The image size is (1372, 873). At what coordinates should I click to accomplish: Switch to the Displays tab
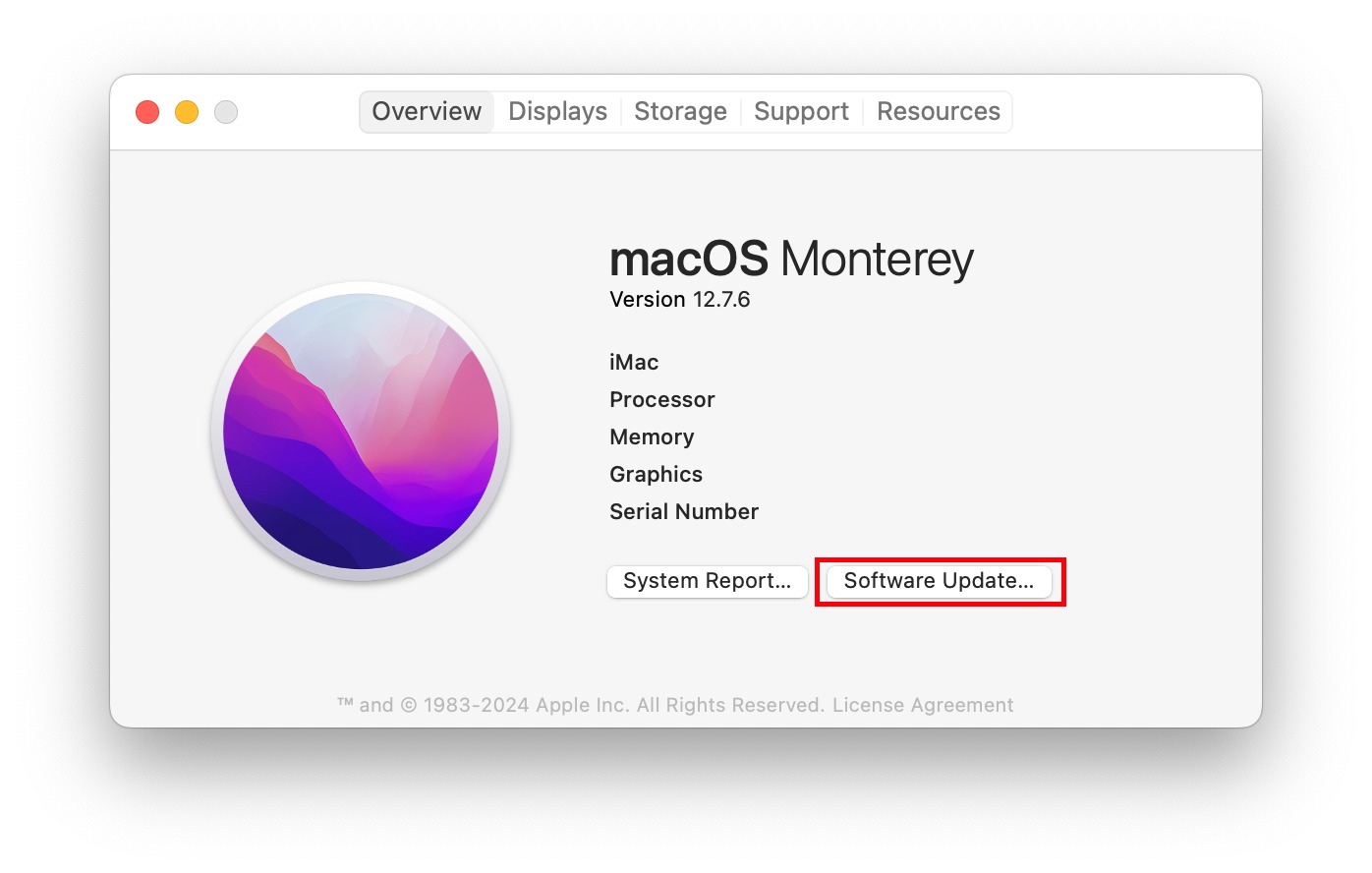[x=557, y=111]
